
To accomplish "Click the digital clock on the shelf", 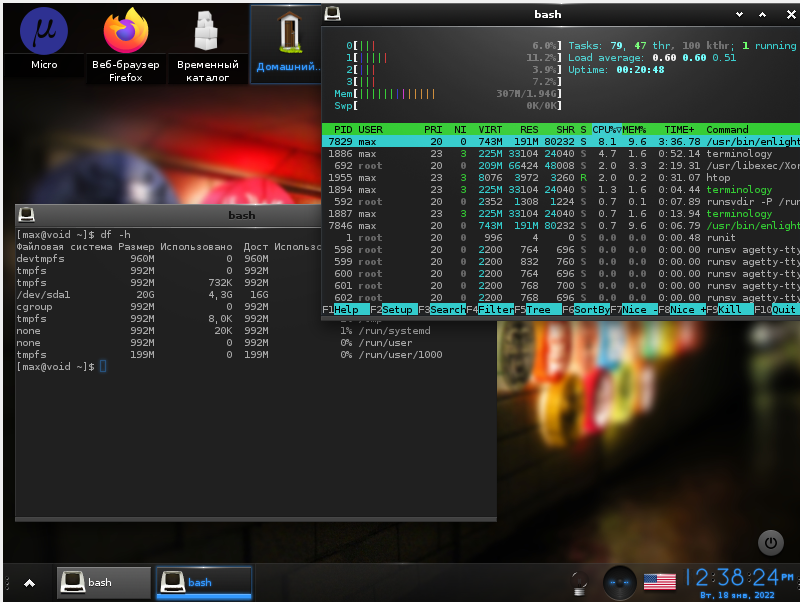I will pos(739,577).
